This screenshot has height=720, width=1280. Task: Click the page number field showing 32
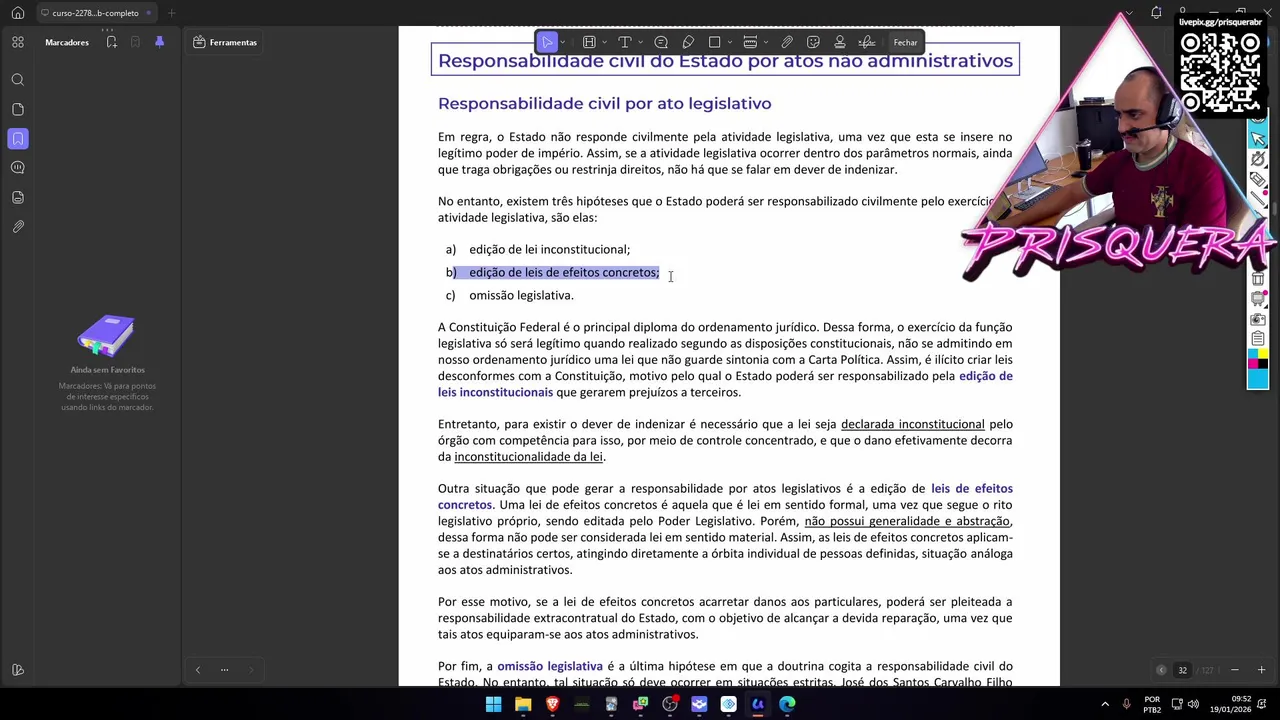click(1182, 670)
